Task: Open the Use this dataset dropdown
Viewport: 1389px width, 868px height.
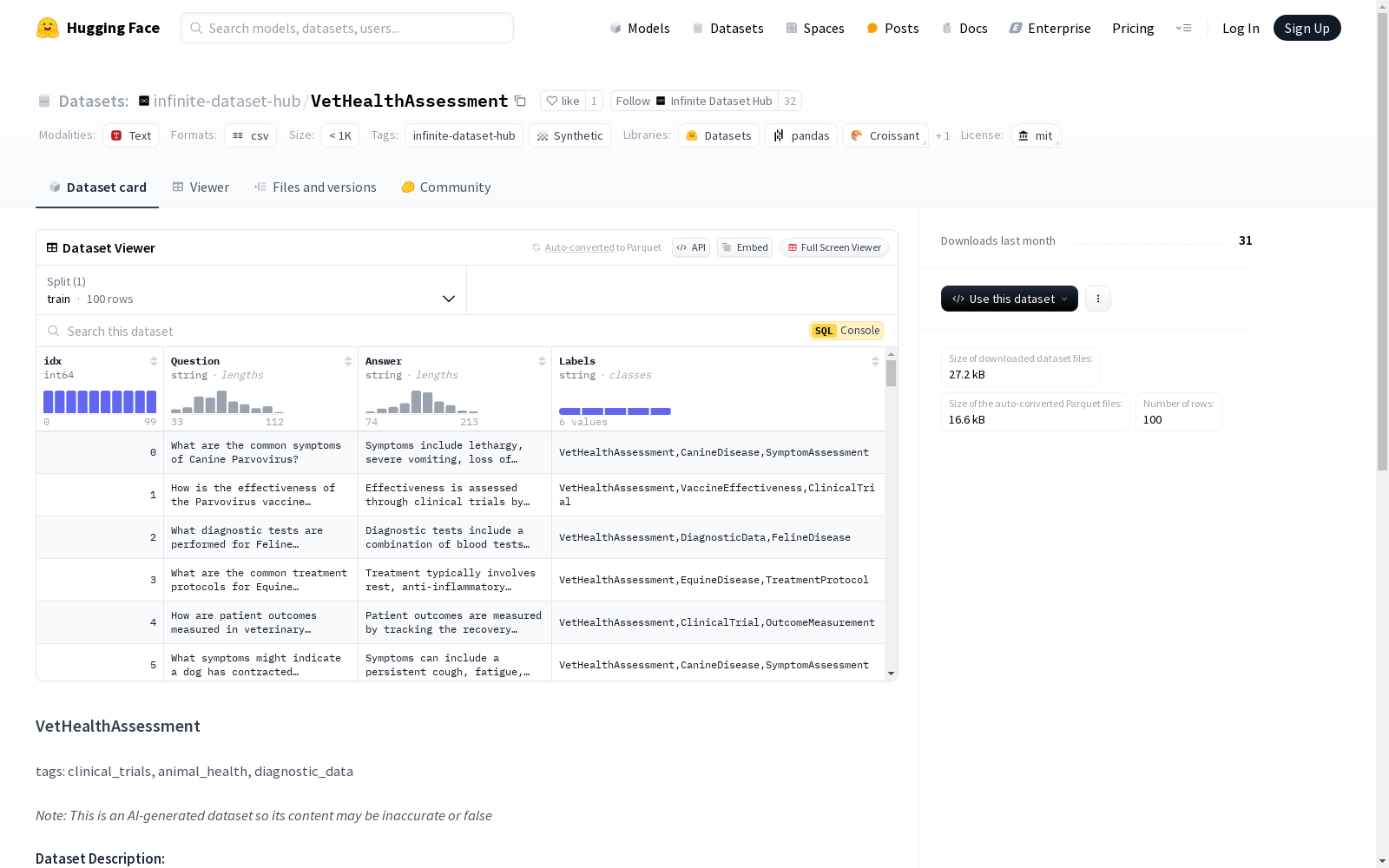Action: click(x=1010, y=299)
